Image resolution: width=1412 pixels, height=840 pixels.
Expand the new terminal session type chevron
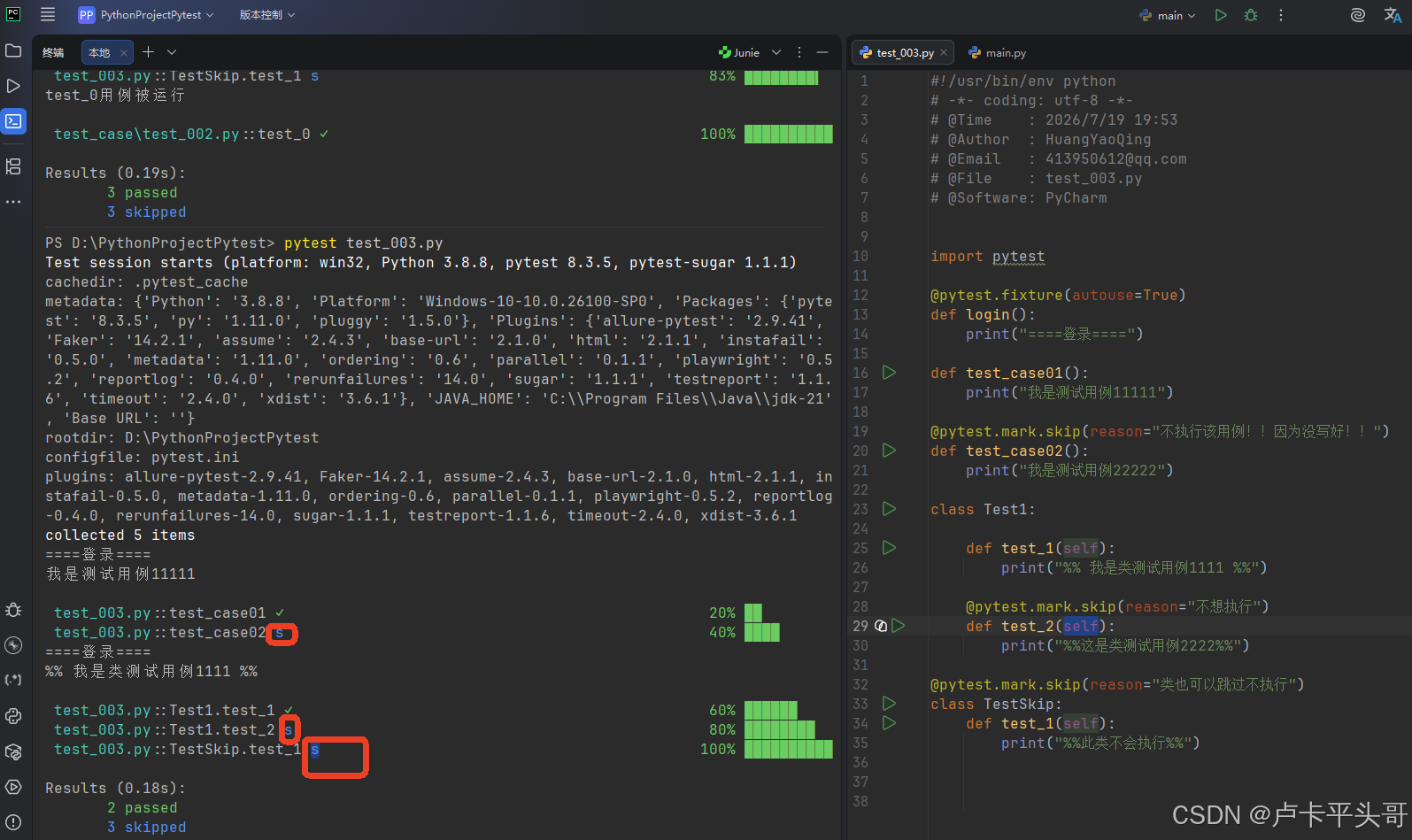172,52
